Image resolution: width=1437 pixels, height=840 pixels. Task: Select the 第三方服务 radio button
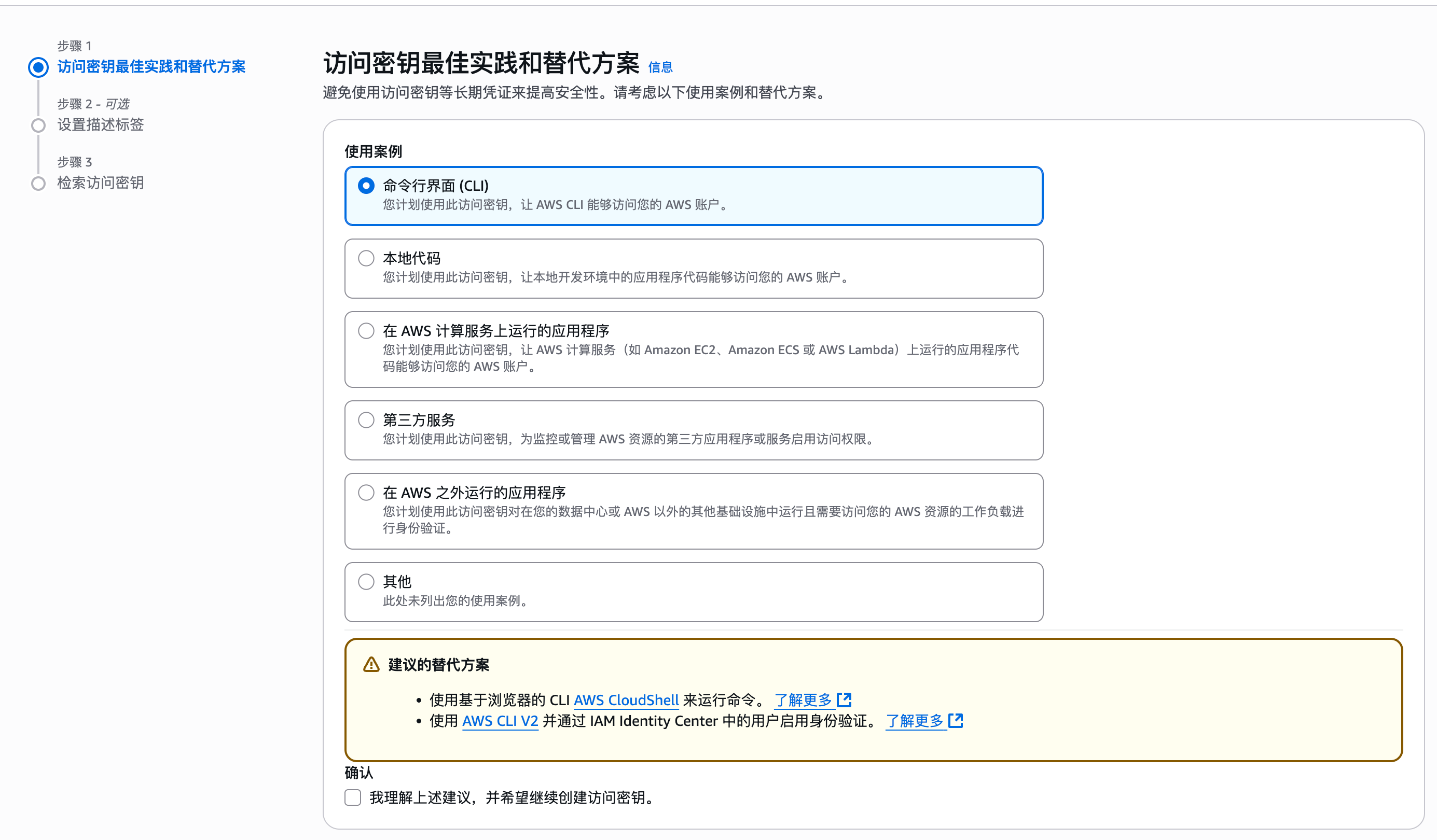(x=366, y=420)
